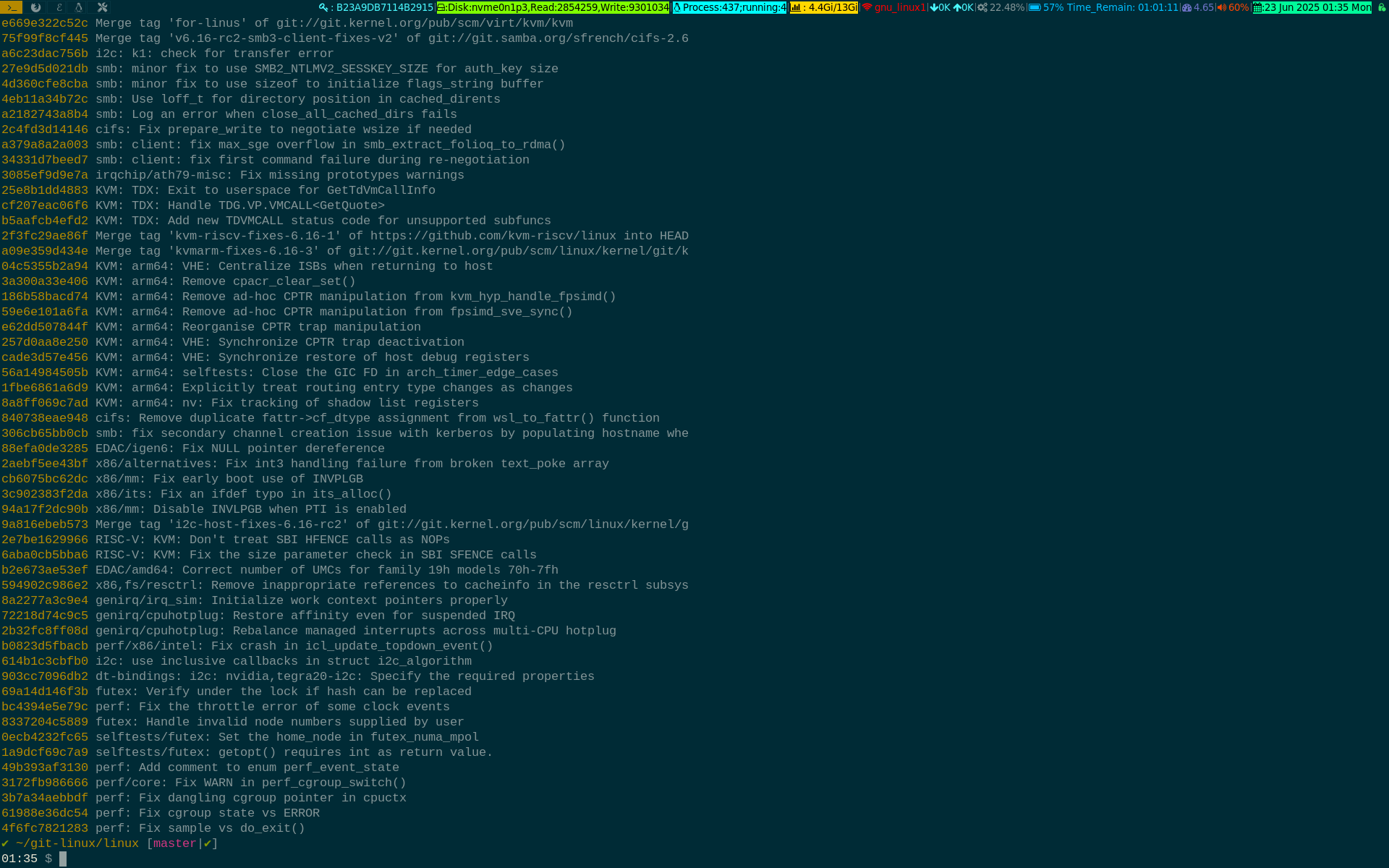
Task: Click the master branch name in prompt
Action: [174, 843]
